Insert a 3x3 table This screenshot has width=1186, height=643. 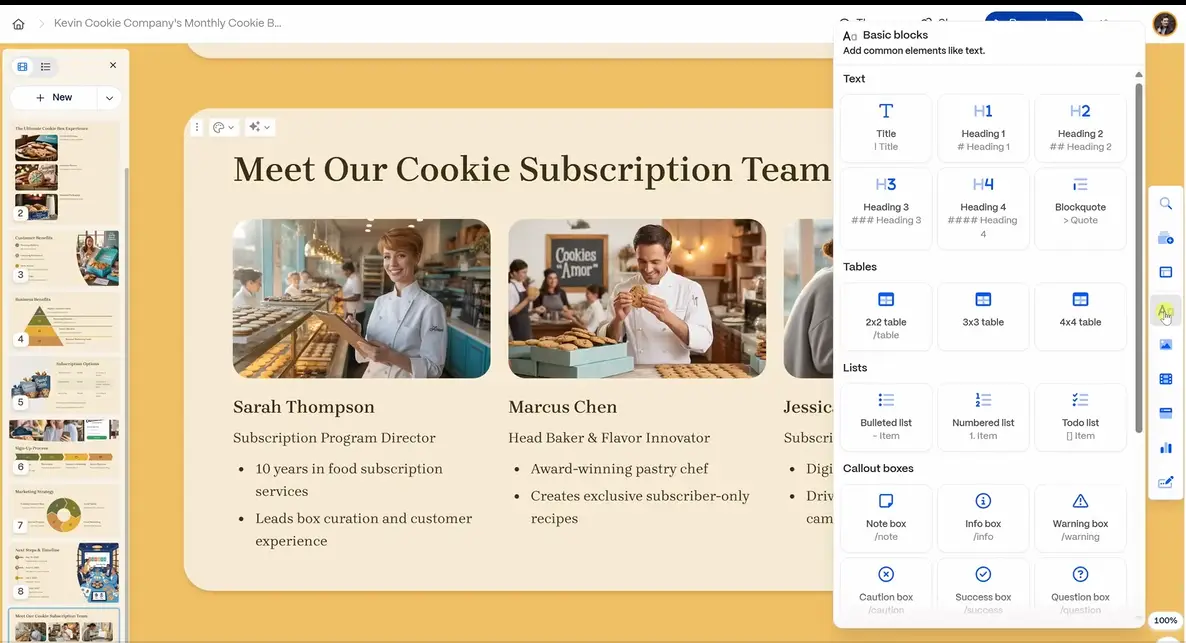click(983, 316)
